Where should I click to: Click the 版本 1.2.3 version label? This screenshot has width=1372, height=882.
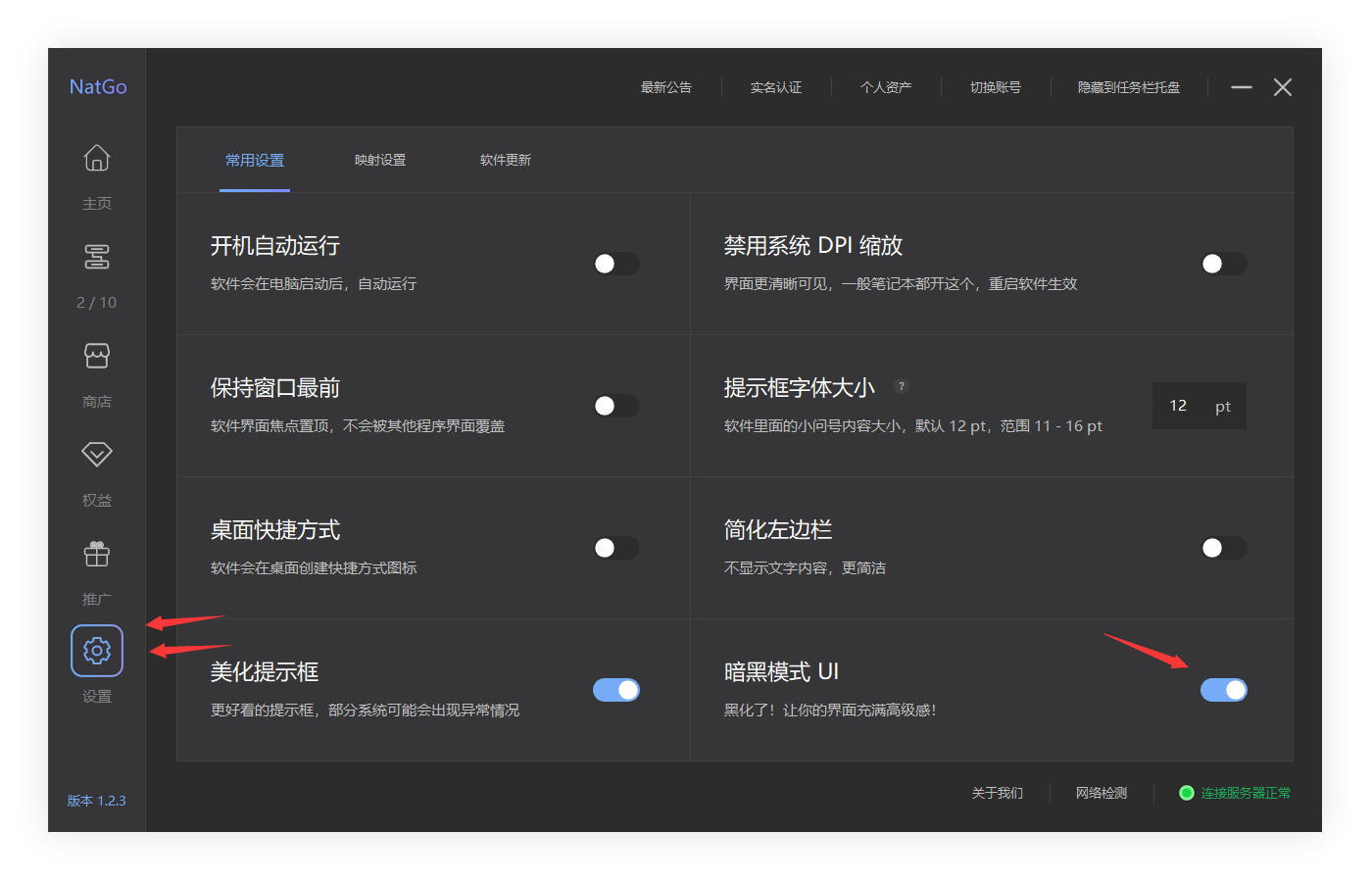[x=96, y=801]
